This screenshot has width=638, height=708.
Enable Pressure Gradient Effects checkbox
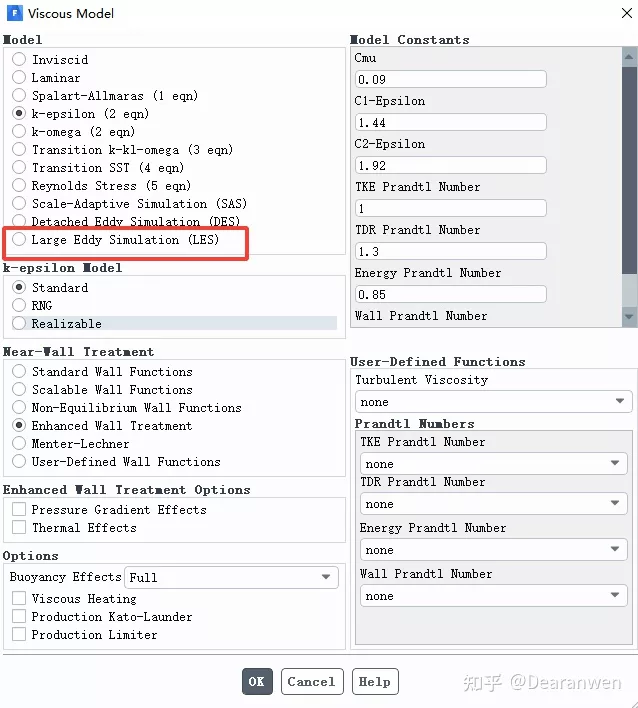19,509
